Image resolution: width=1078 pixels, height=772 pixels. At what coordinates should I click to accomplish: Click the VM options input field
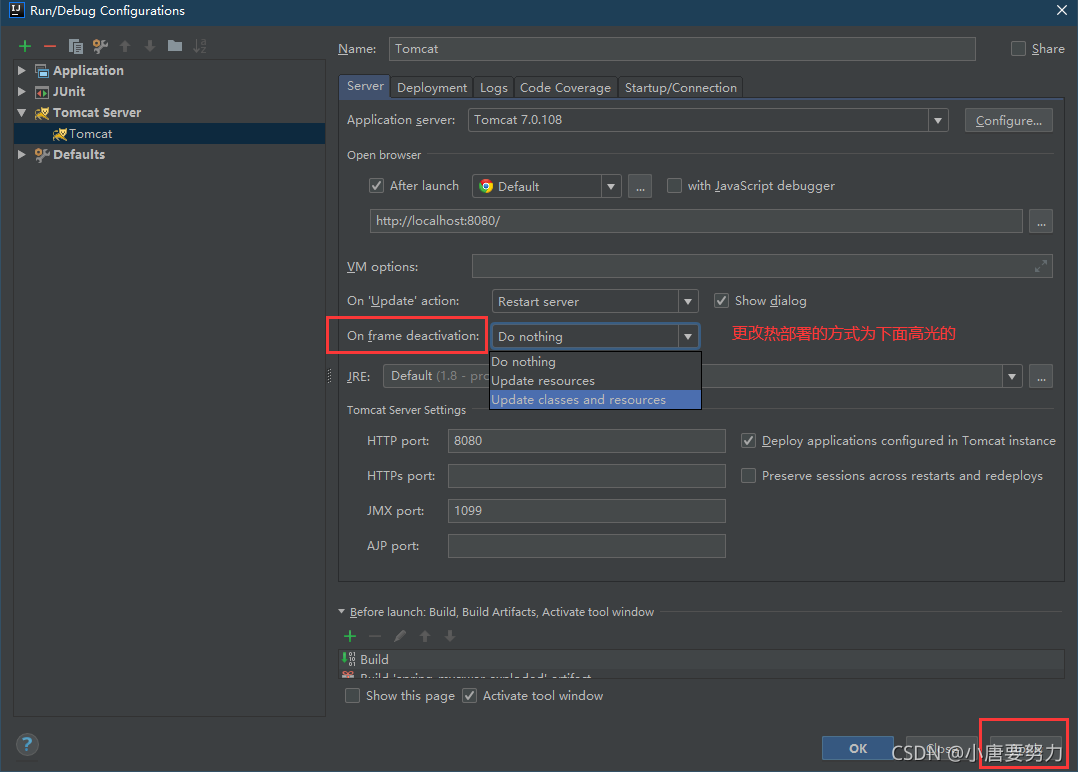[762, 266]
